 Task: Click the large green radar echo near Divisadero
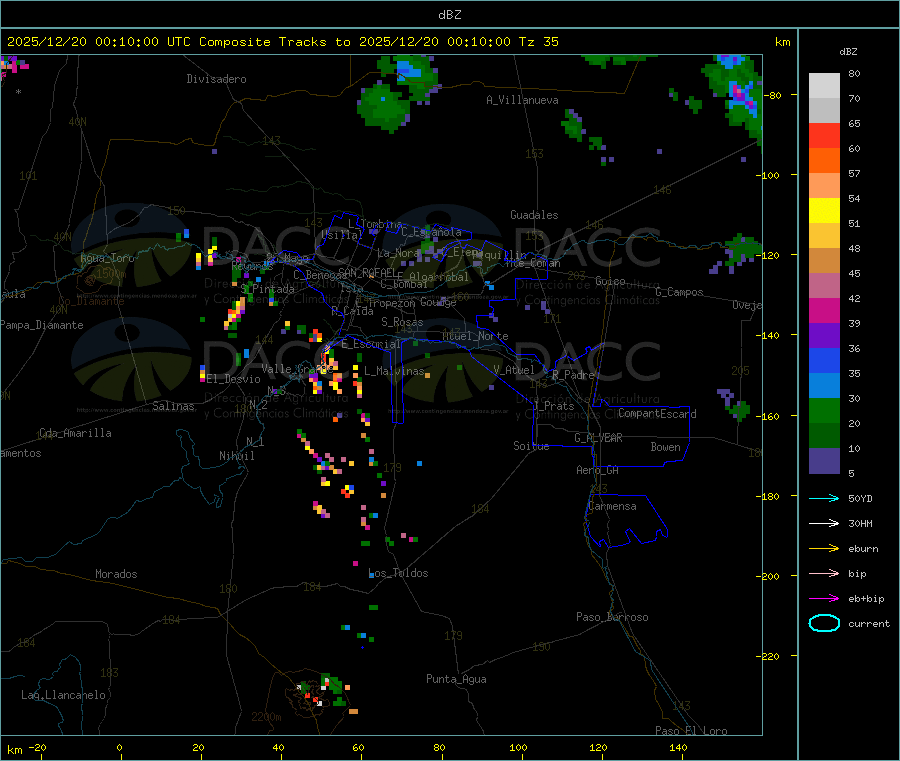click(x=383, y=106)
